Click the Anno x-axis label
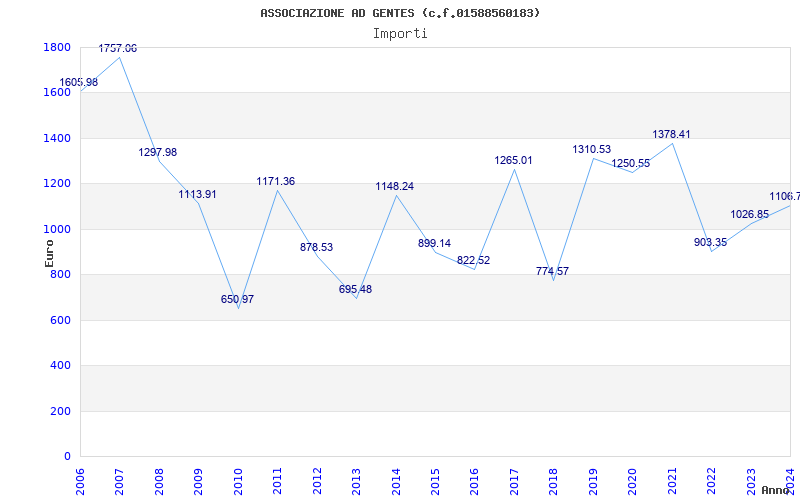 click(776, 490)
